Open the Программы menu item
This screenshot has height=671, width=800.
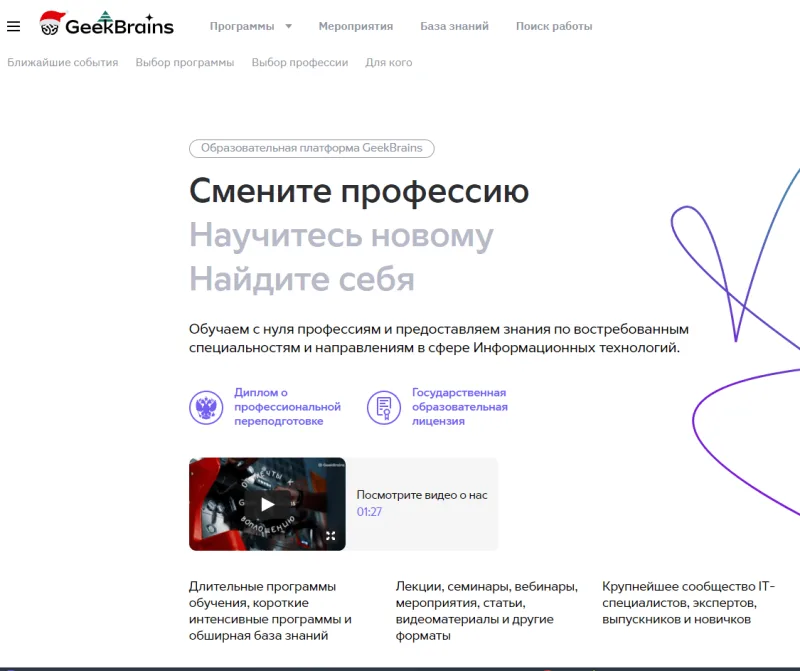pos(242,26)
